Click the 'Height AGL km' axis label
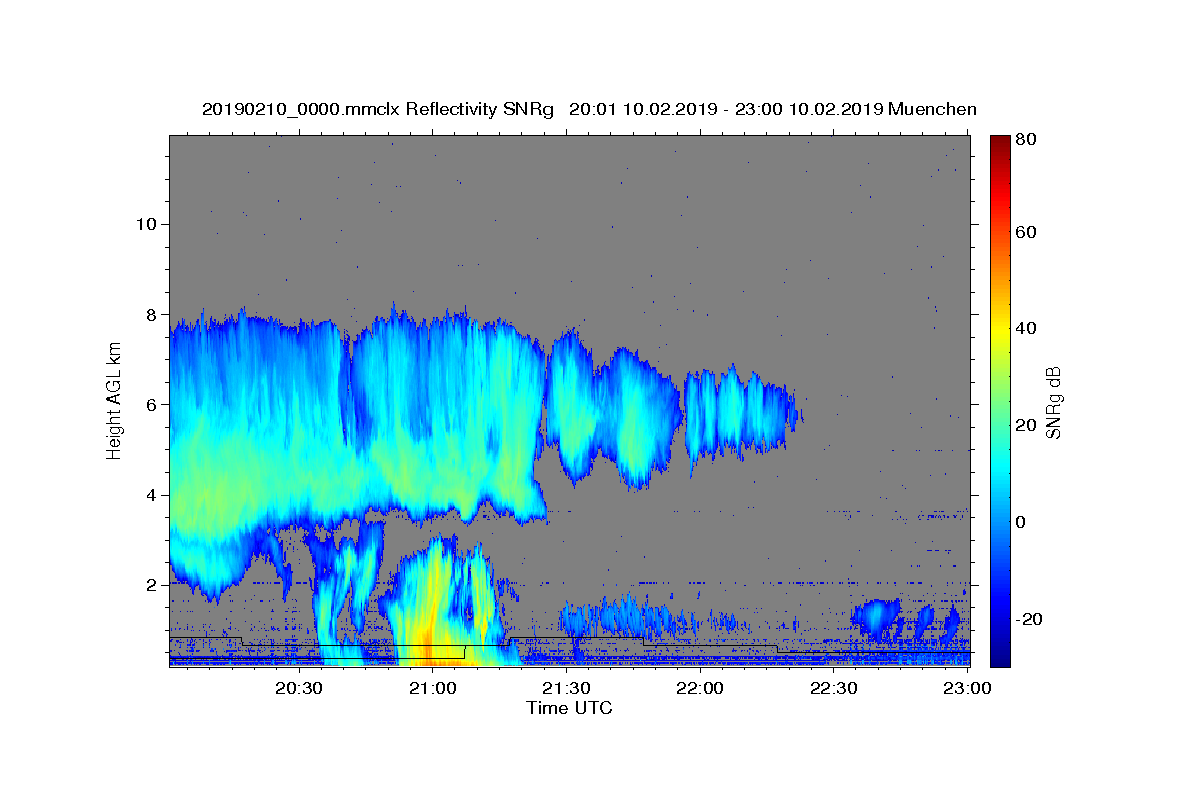This screenshot has width=1200, height=800. [x=115, y=400]
